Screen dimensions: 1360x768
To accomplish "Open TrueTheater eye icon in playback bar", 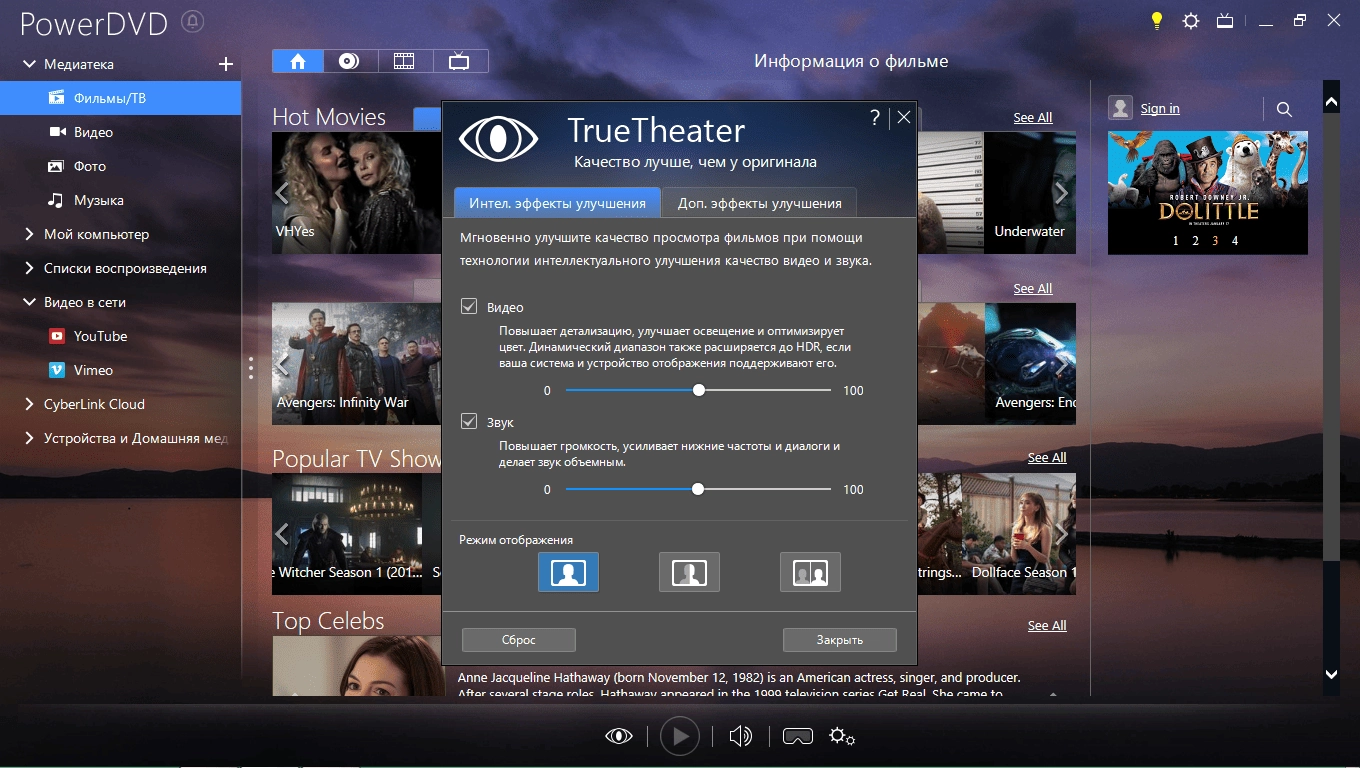I will click(x=619, y=737).
